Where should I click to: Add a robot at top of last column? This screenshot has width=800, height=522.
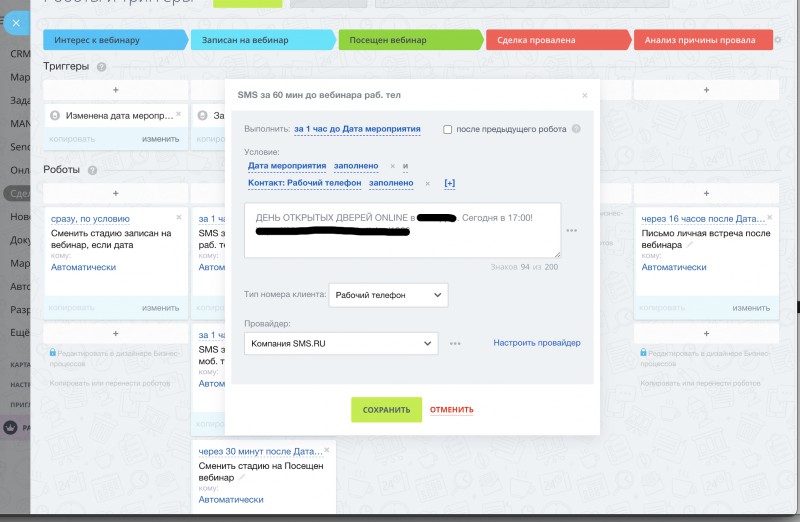706,193
